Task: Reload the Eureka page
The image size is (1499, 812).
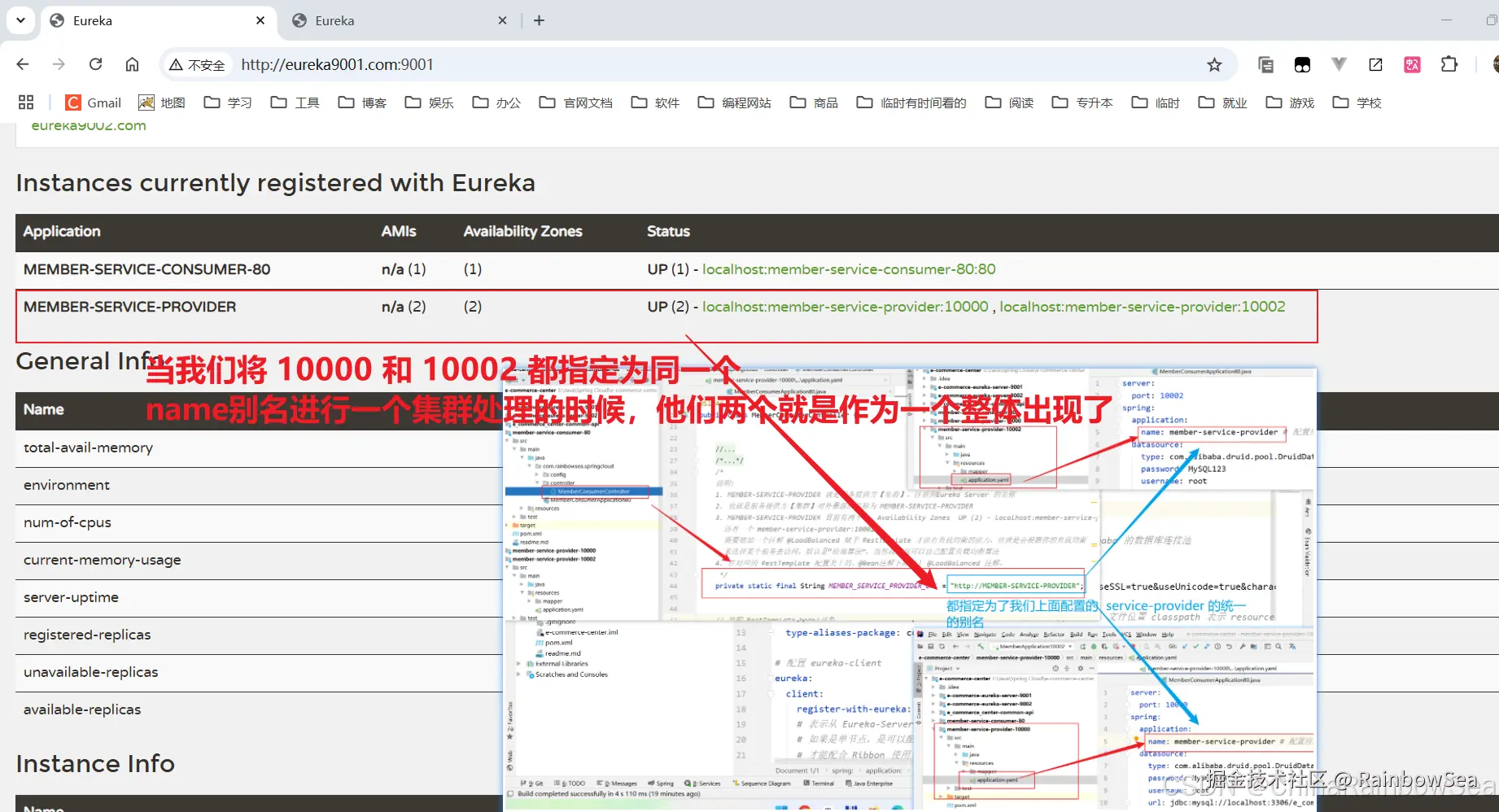Action: [95, 64]
